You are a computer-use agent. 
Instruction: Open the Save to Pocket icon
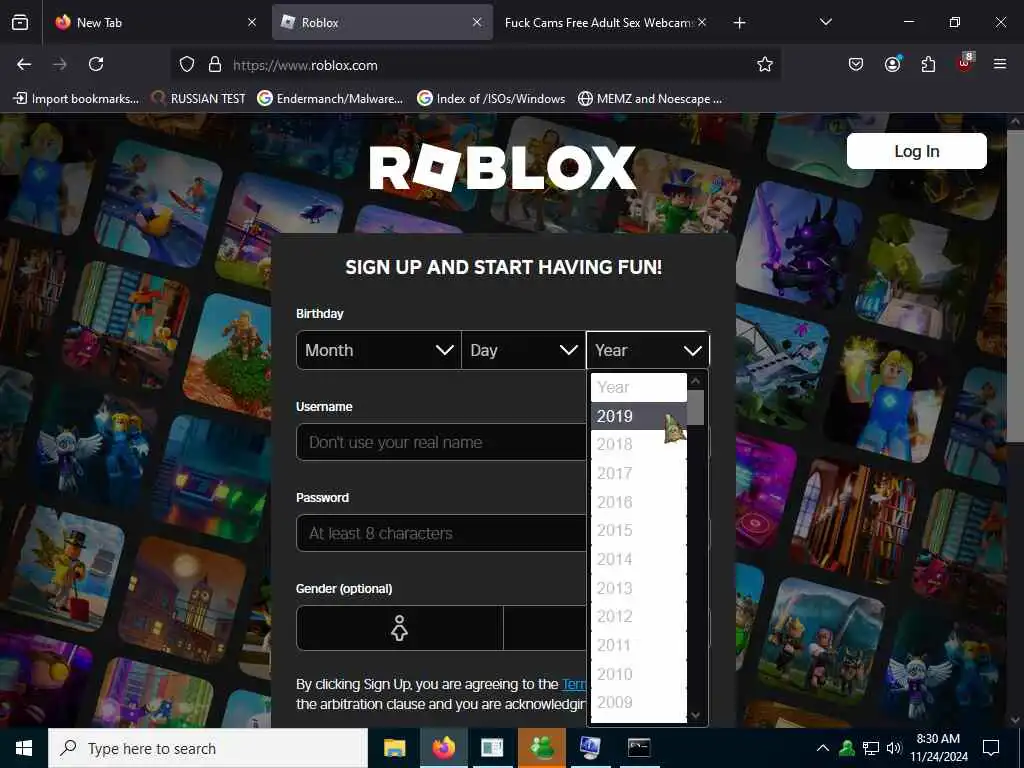click(856, 64)
